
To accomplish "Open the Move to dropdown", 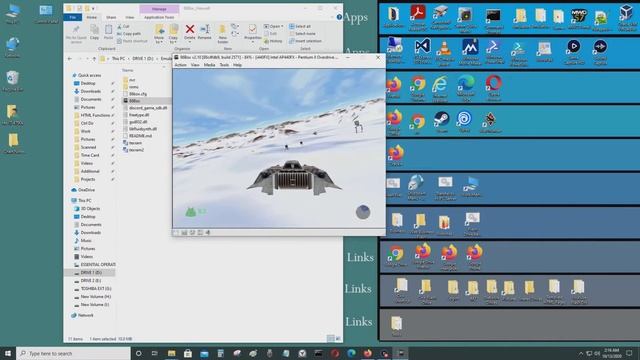I will (x=159, y=34).
